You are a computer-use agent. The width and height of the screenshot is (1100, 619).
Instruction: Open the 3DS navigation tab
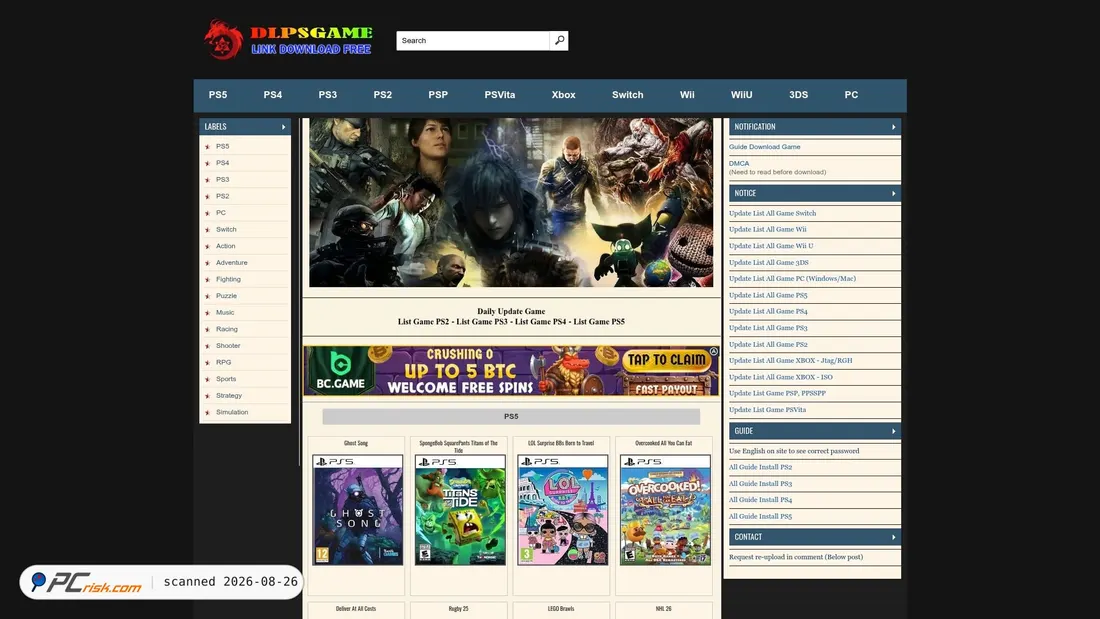point(798,95)
